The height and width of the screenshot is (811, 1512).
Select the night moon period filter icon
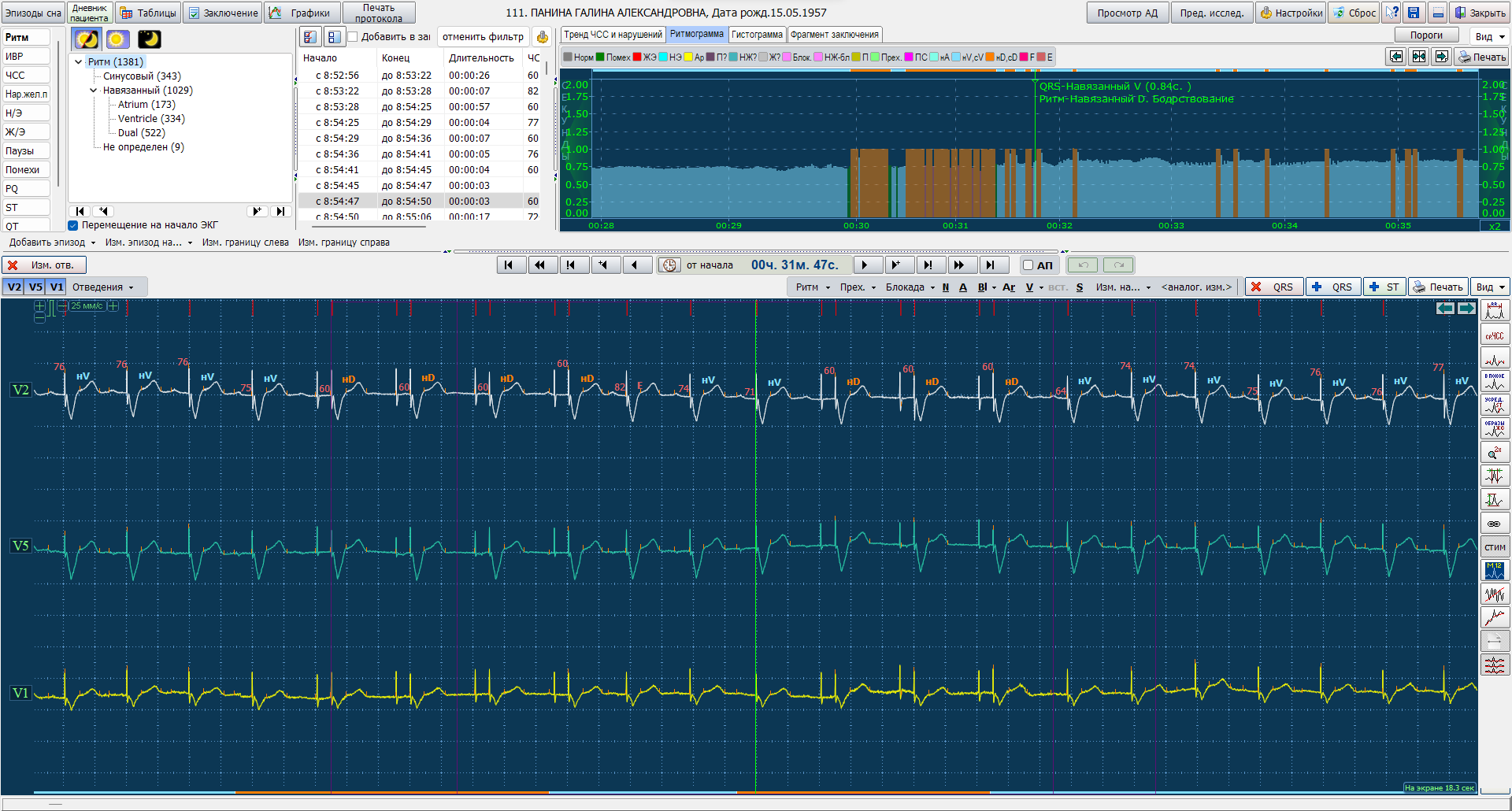click(x=149, y=39)
